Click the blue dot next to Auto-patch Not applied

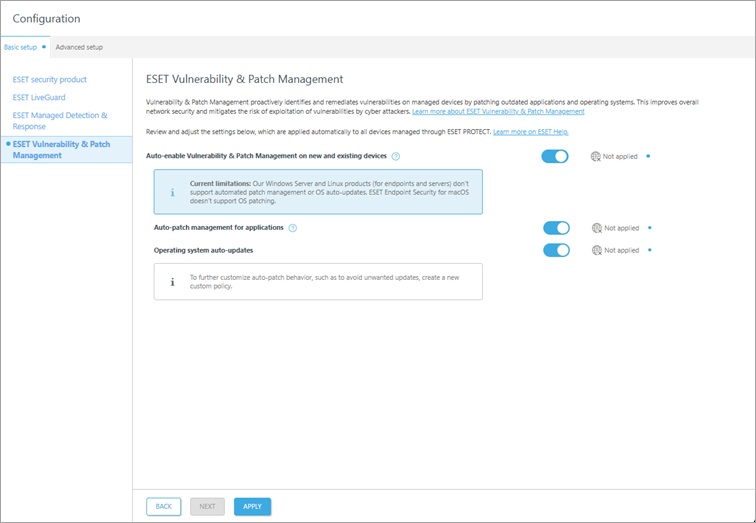[x=650, y=228]
